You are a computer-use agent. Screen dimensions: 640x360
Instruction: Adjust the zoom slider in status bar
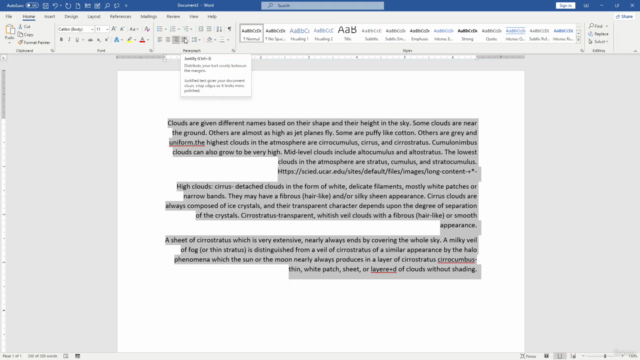coord(605,356)
